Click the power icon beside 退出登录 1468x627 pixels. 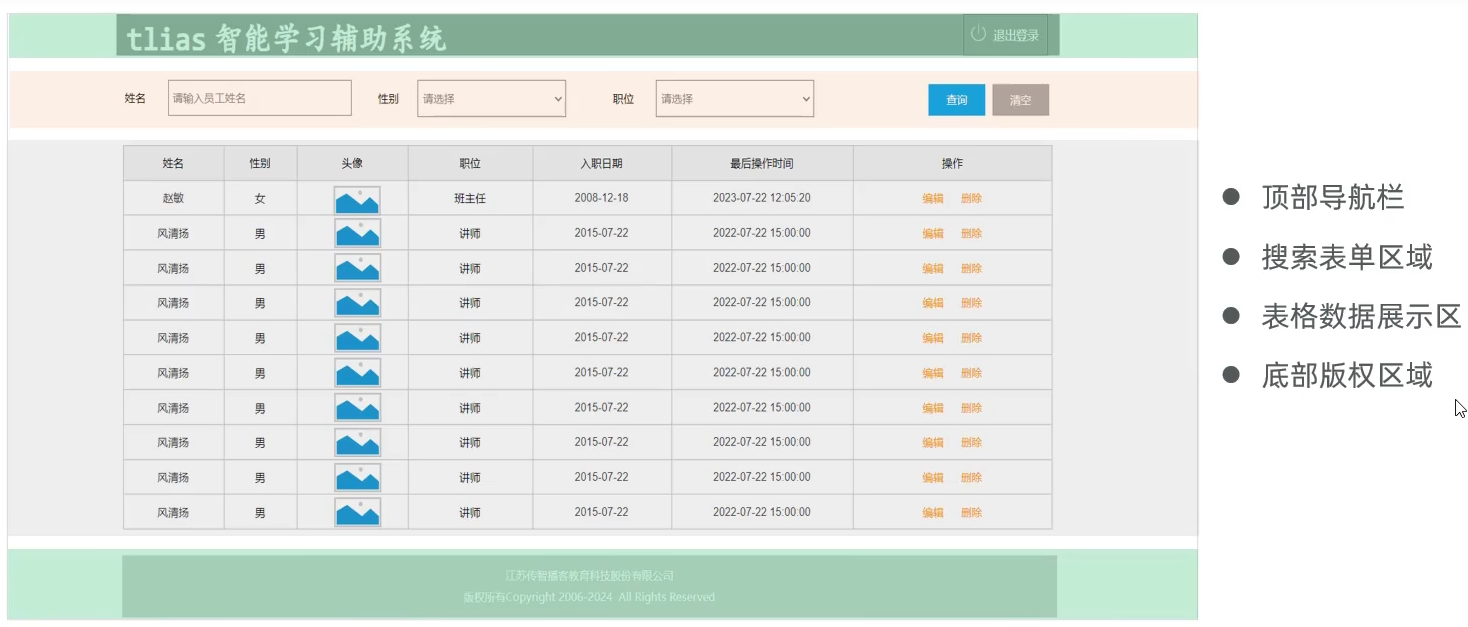[x=978, y=34]
